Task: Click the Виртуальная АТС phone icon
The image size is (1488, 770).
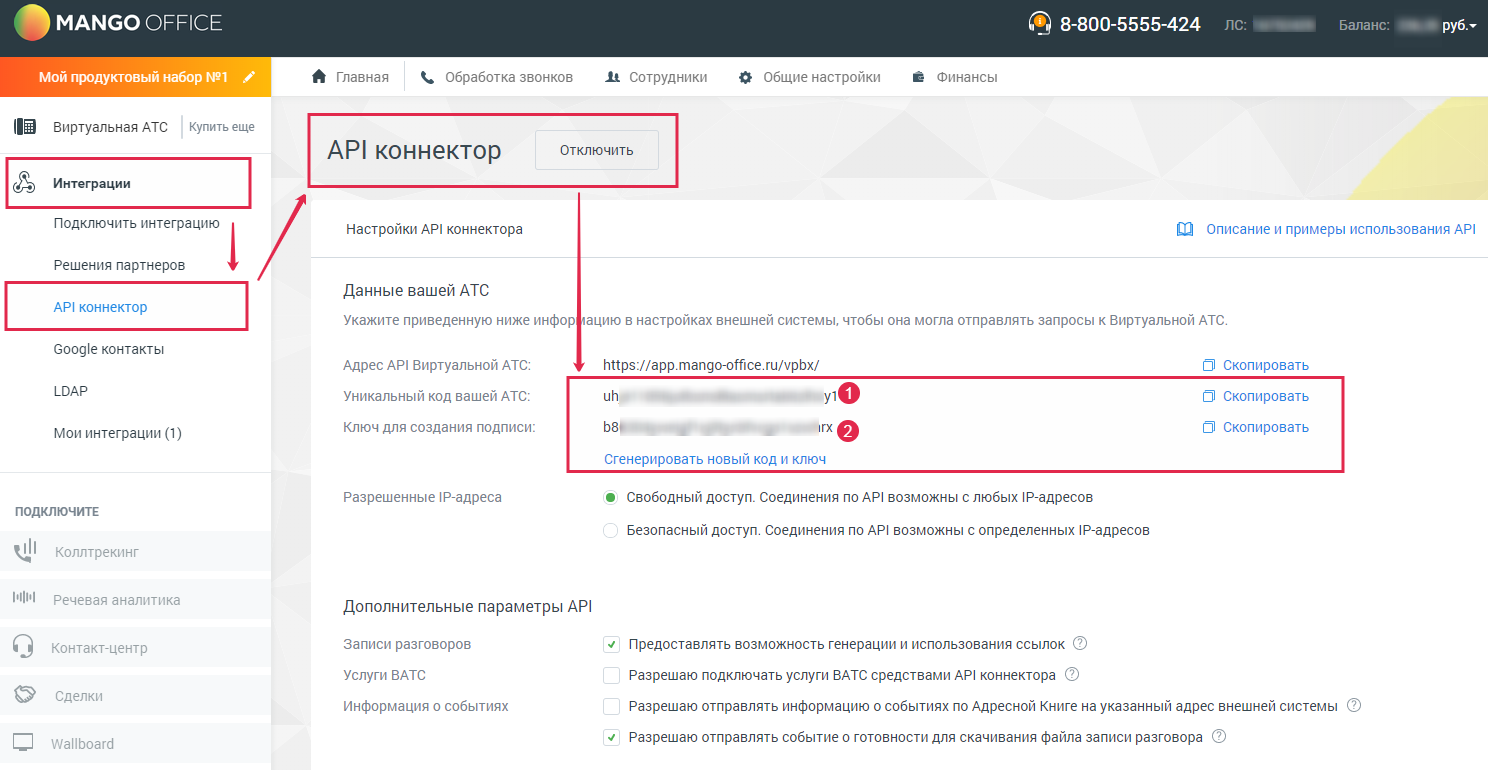Action: [x=25, y=127]
